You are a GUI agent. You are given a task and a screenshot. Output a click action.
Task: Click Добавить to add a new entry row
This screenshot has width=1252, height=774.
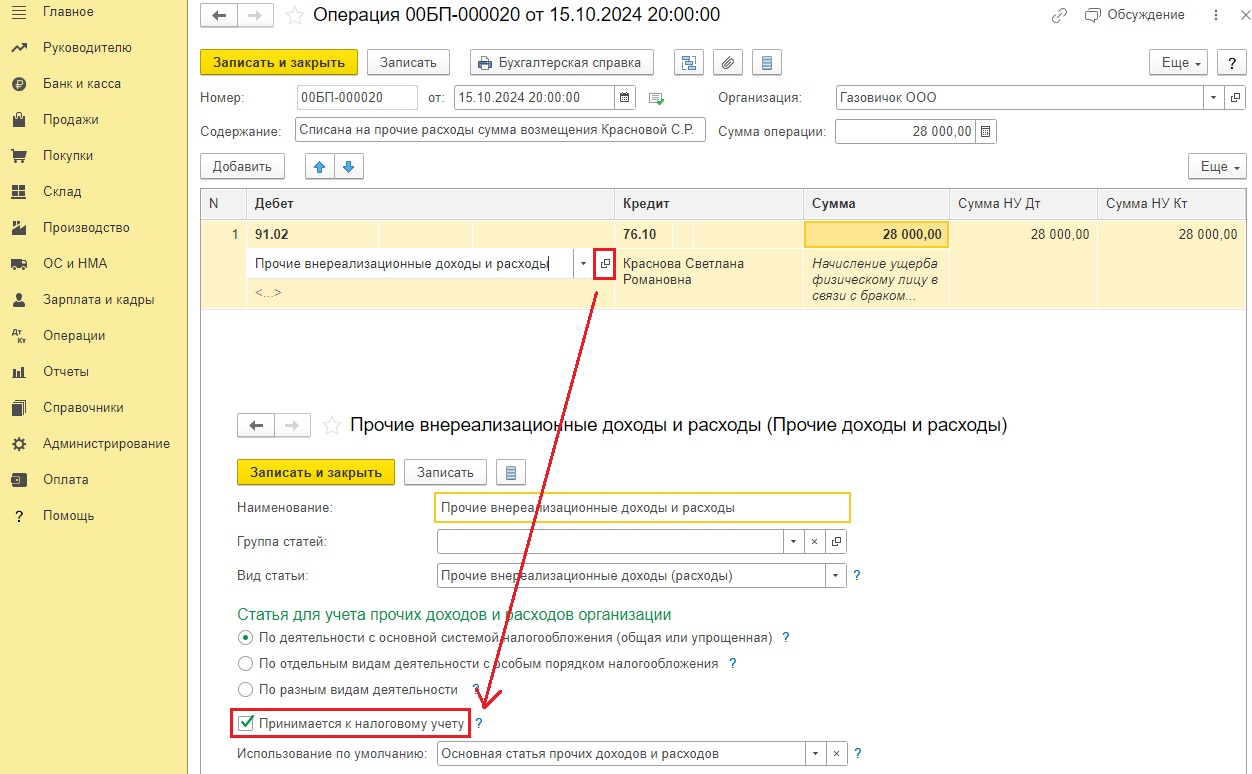point(242,166)
